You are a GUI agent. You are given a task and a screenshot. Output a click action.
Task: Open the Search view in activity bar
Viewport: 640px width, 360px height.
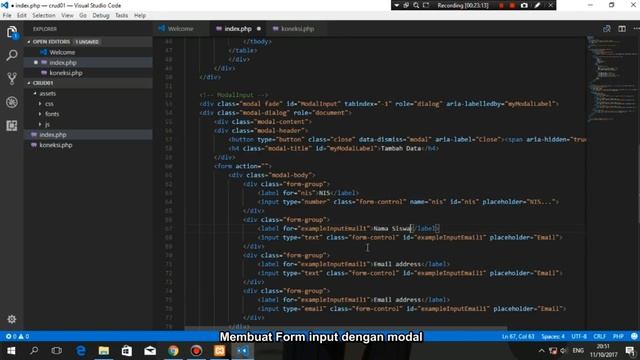[x=12, y=55]
